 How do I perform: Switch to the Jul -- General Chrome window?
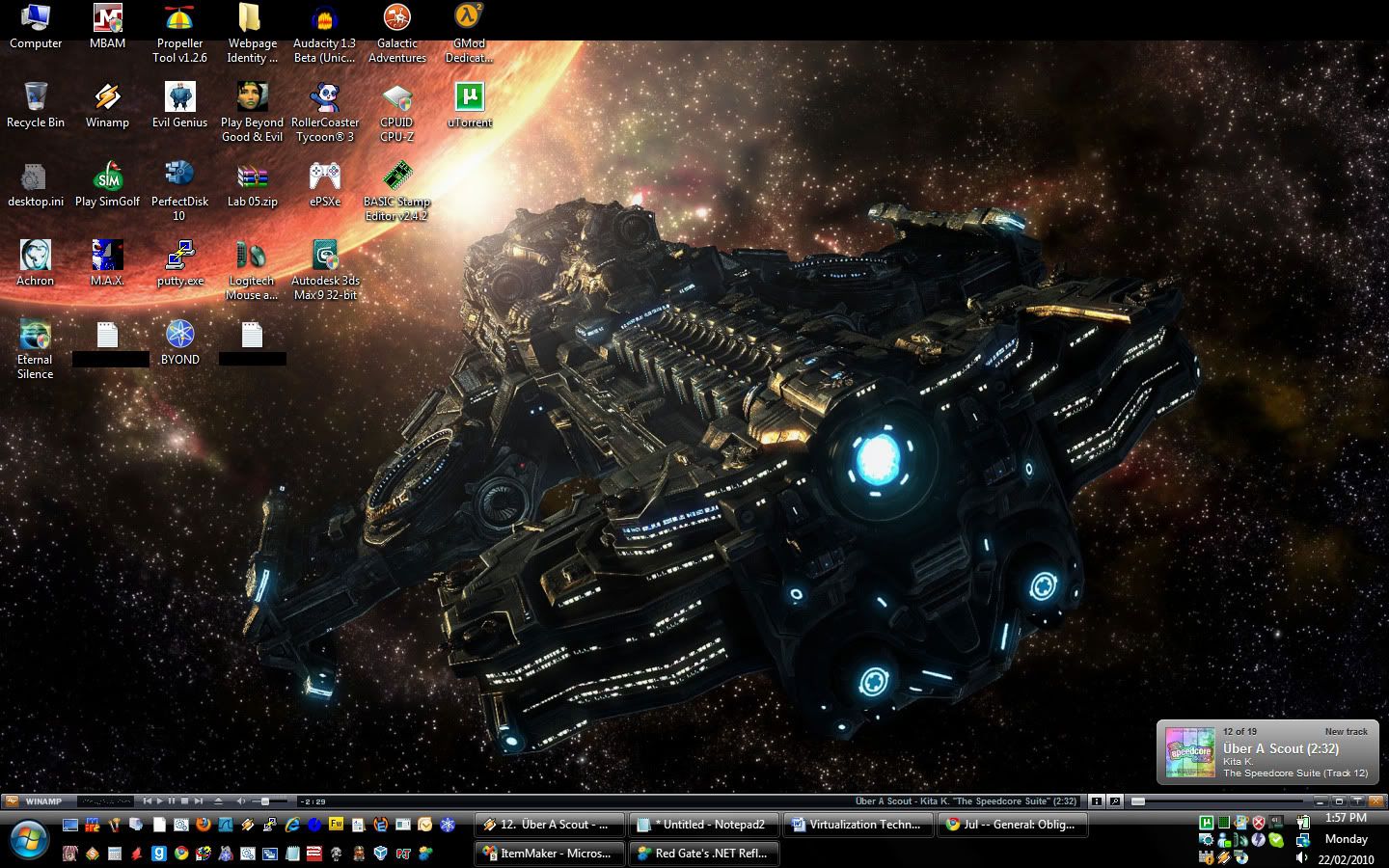pos(1012,825)
